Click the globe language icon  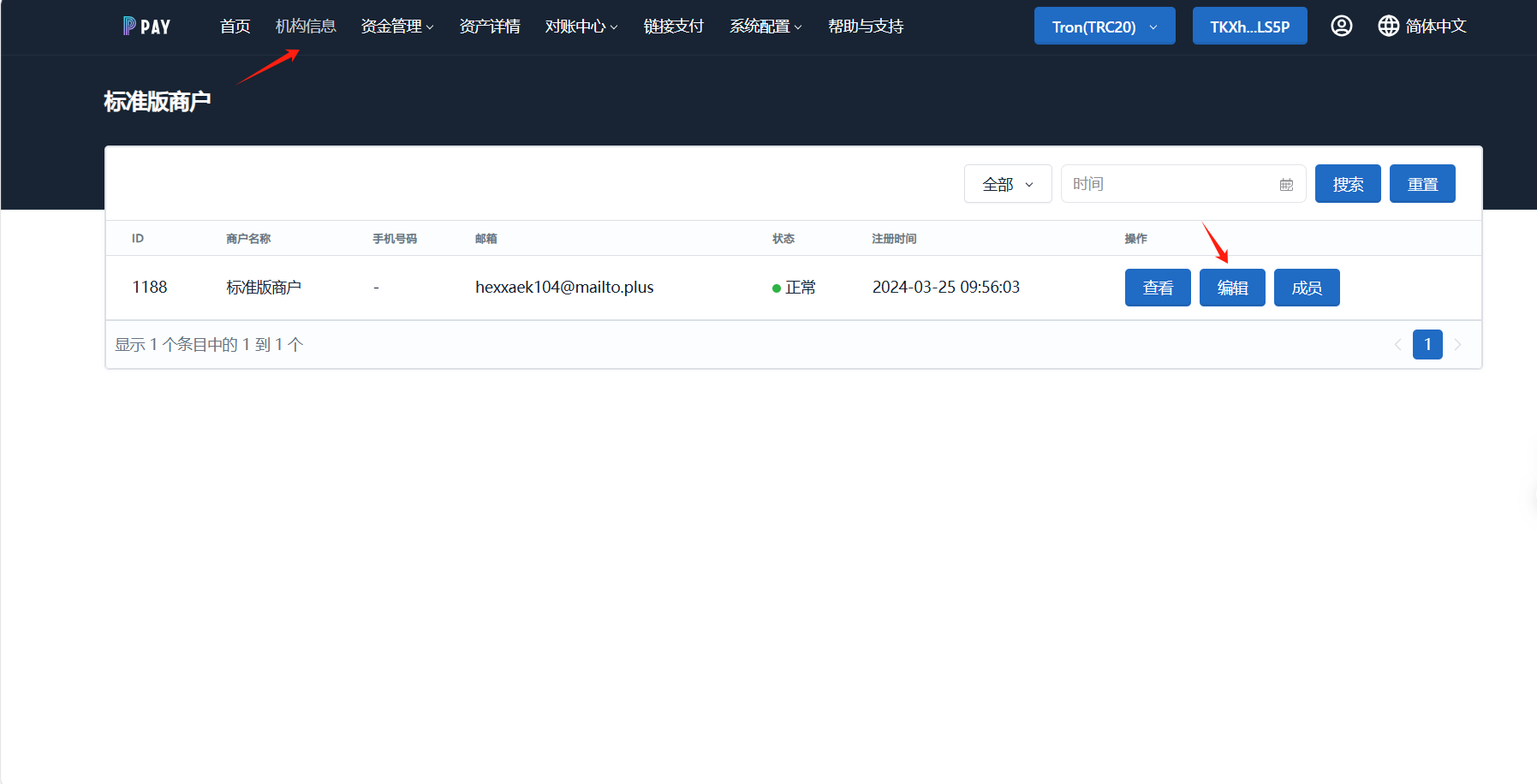click(x=1388, y=26)
